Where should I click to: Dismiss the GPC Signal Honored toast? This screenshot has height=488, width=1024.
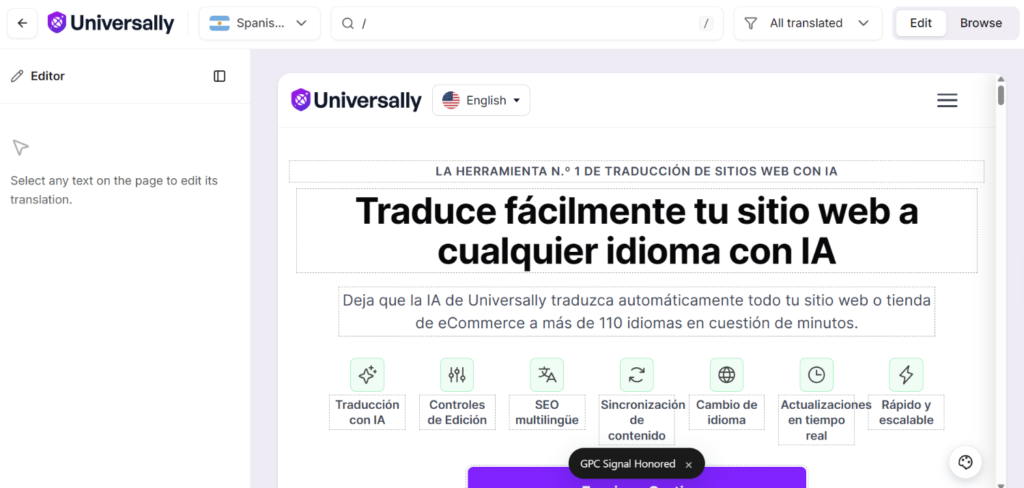coord(688,464)
